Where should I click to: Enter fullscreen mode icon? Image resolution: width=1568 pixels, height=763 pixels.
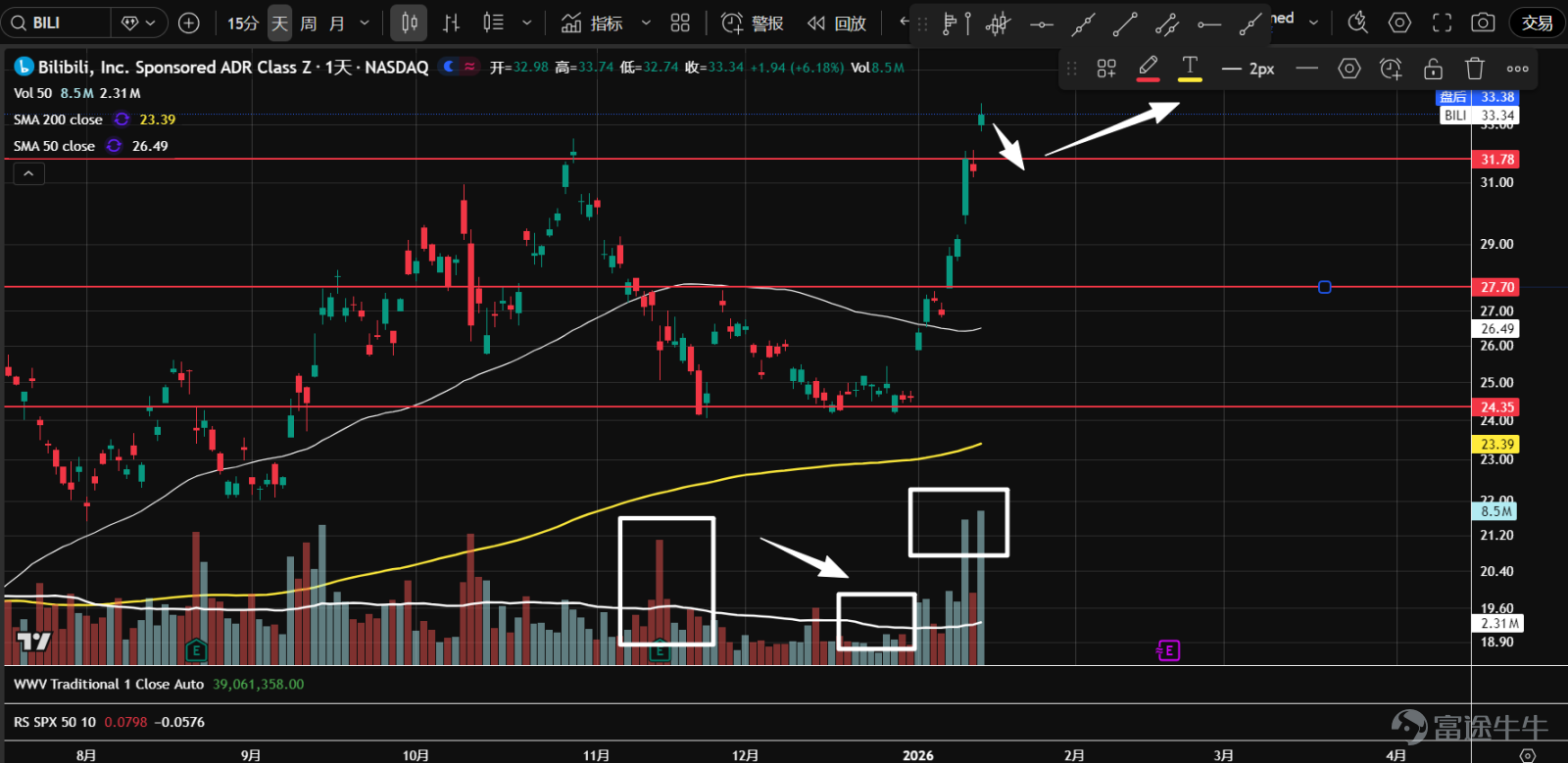point(1442,23)
